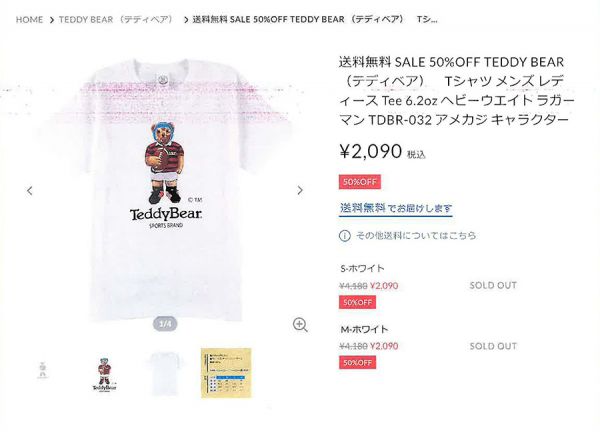Screen dimensions: 600x438
Task: Click the info icon beside shipping details
Action: click(x=344, y=235)
